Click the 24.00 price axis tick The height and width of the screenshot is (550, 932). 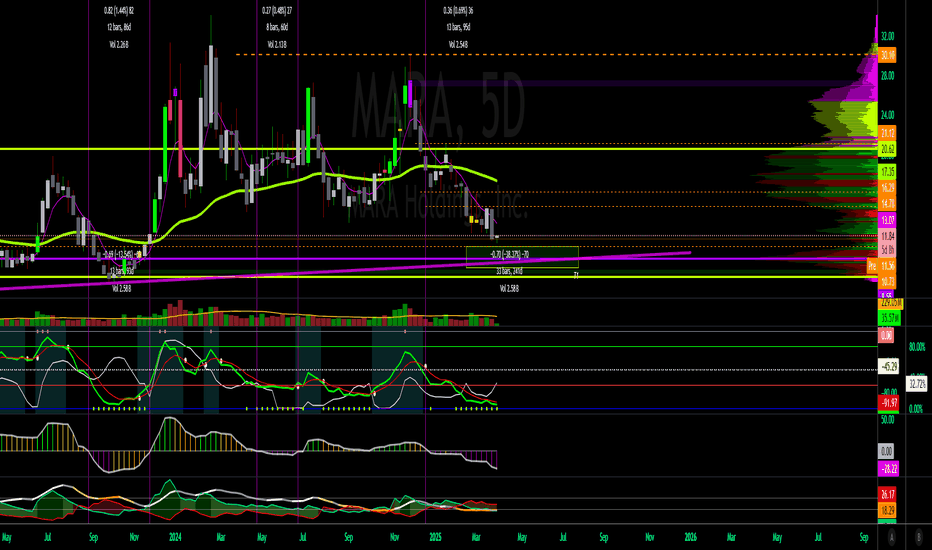coord(887,115)
